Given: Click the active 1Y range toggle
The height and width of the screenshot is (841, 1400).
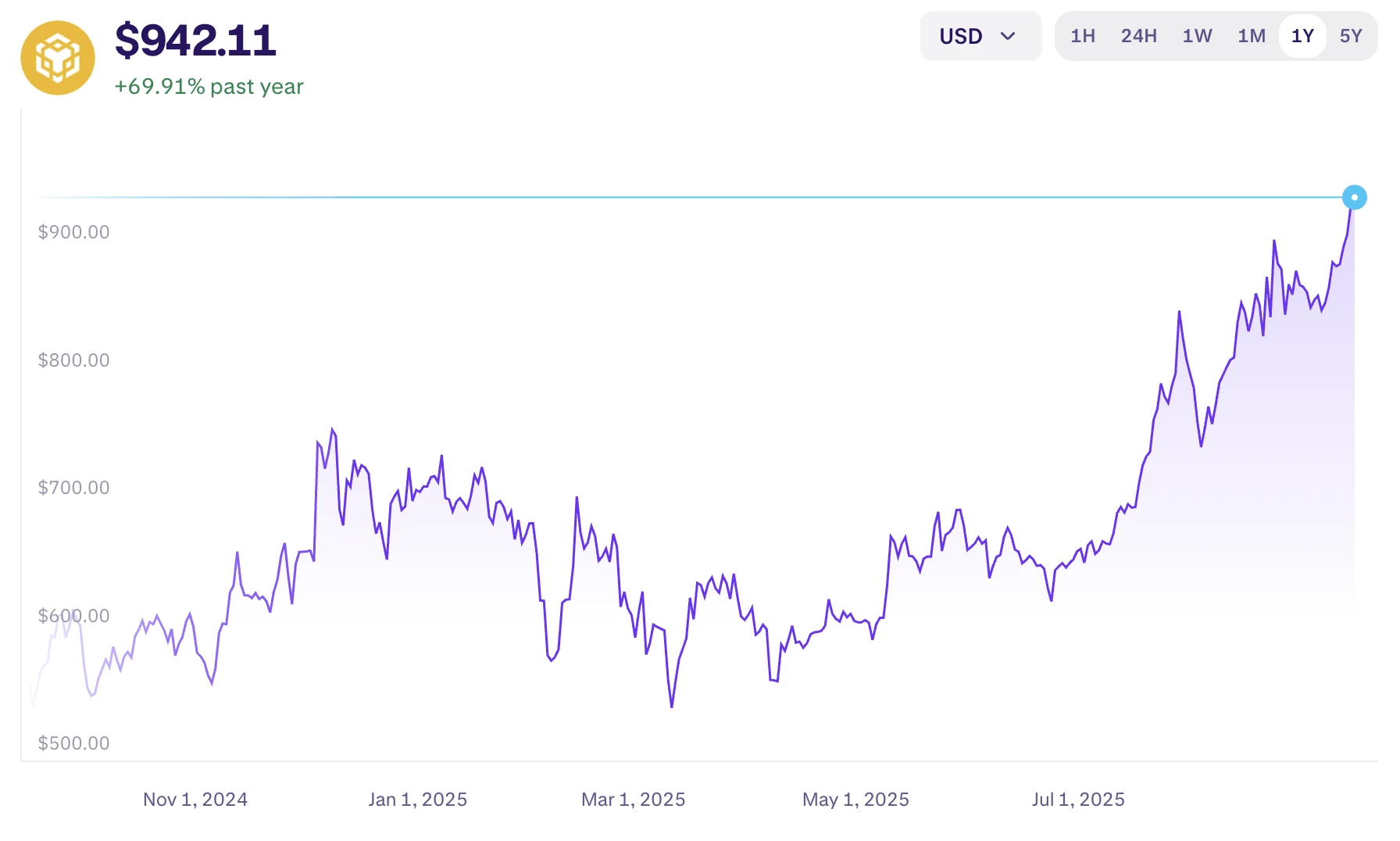Looking at the screenshot, I should pos(1302,37).
